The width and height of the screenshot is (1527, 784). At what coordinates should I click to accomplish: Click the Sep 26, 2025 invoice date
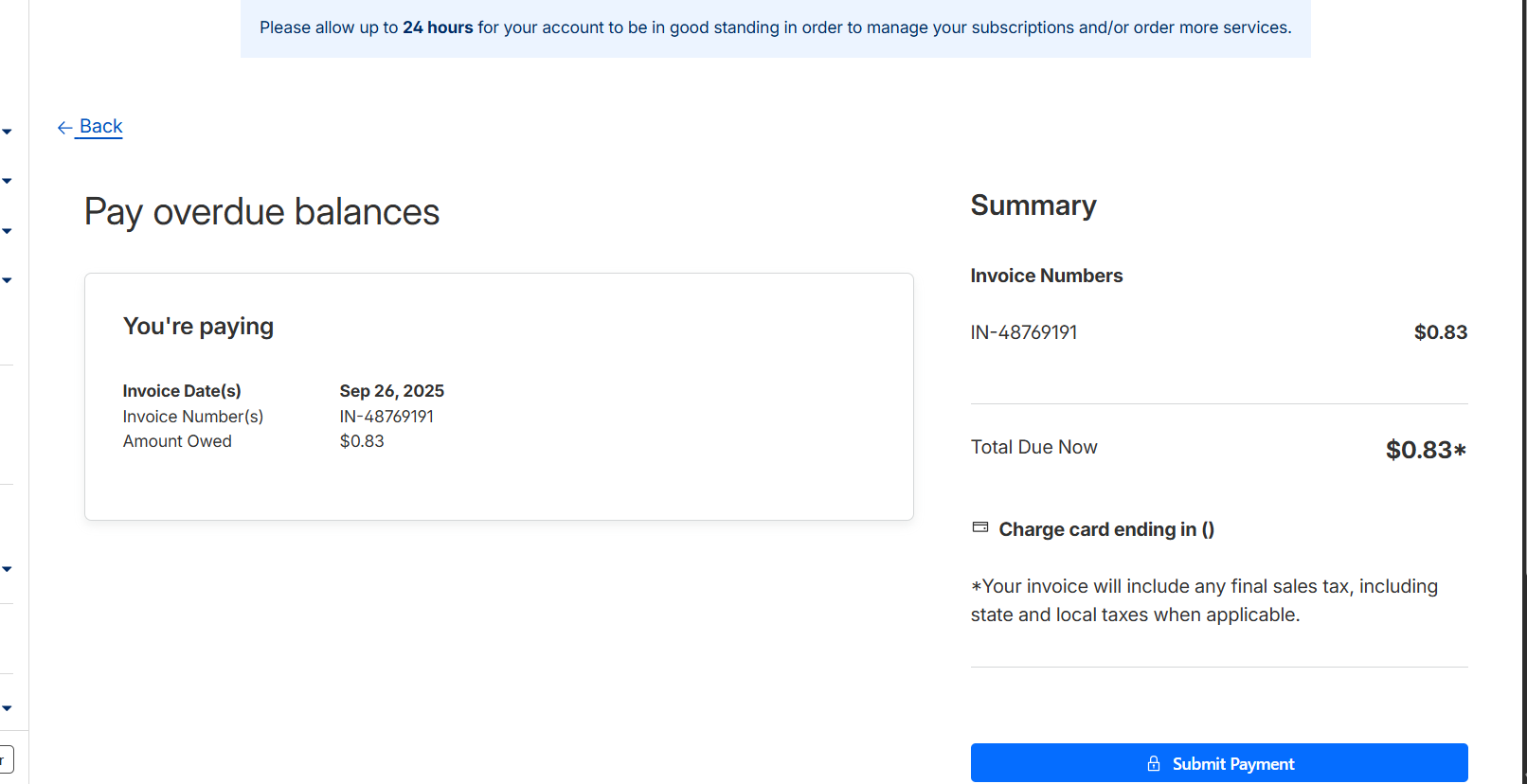click(x=391, y=391)
